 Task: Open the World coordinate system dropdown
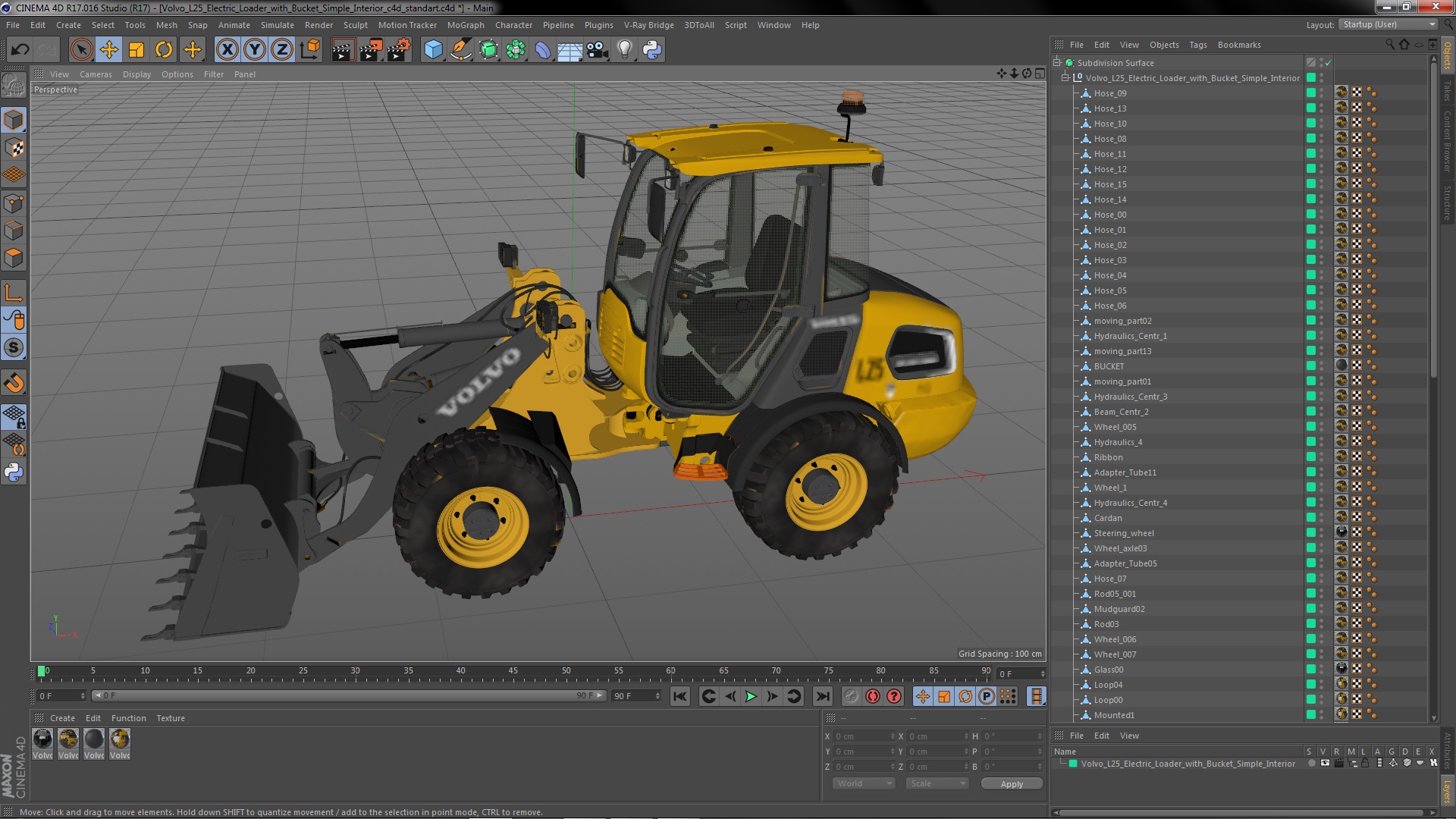864,783
